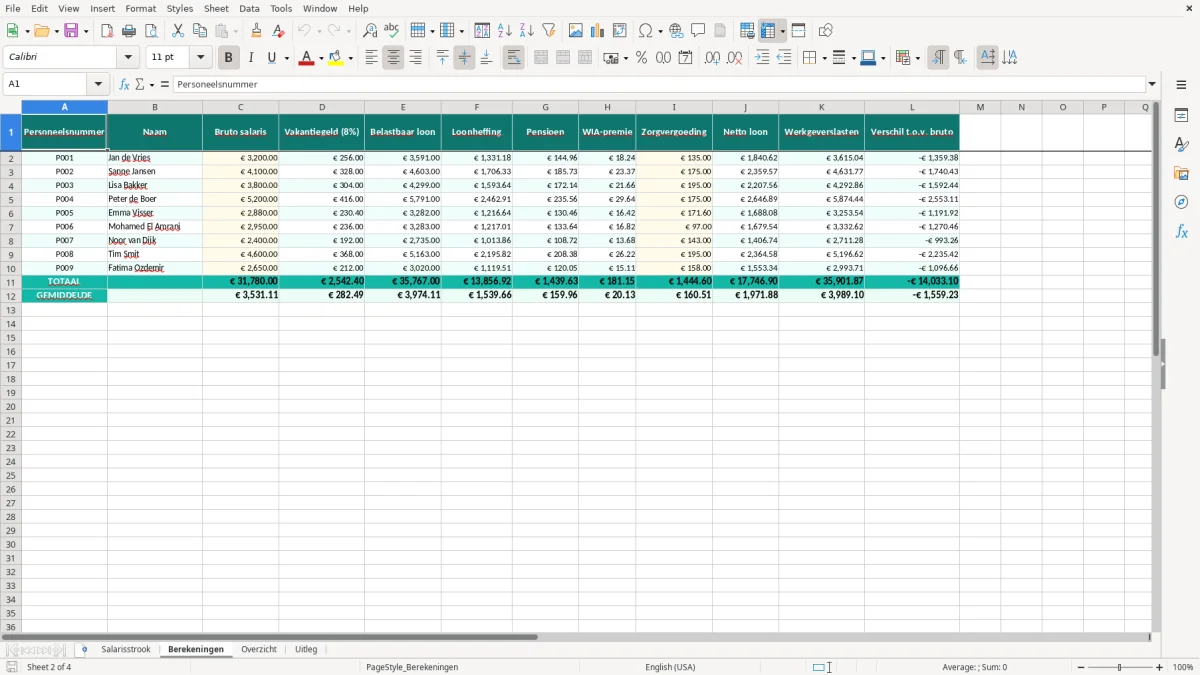Image resolution: width=1200 pixels, height=675 pixels.
Task: Open the Sheet menu
Action: coord(216,8)
